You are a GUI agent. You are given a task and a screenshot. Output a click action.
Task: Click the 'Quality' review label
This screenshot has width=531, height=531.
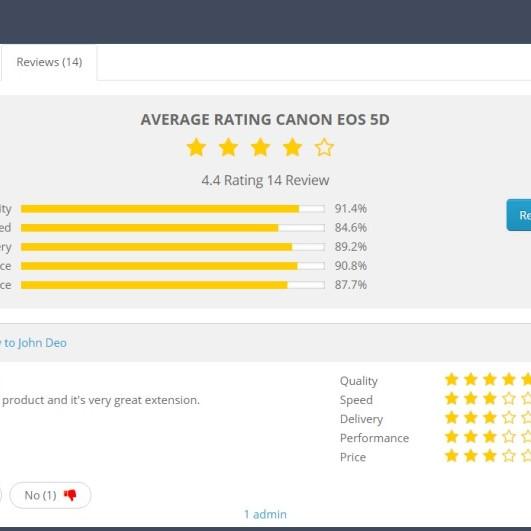(x=359, y=381)
